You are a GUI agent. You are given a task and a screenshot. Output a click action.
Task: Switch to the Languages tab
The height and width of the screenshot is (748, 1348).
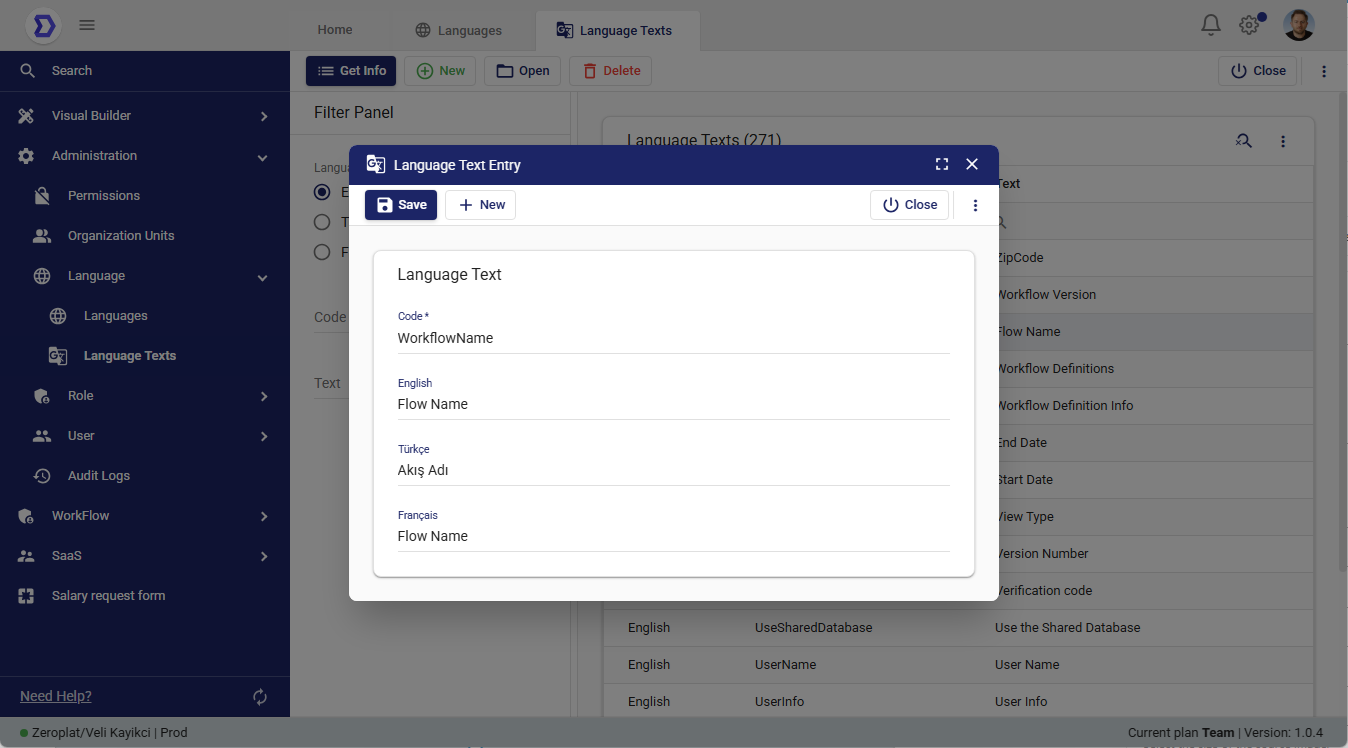(x=459, y=31)
